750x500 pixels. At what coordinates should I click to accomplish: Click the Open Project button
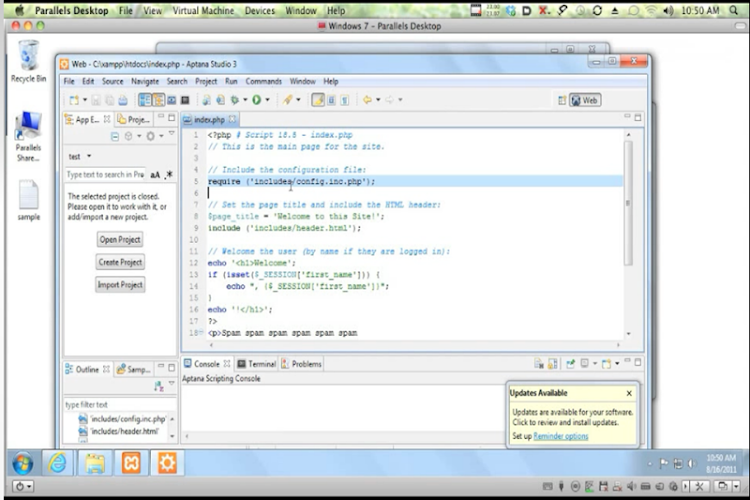pos(120,240)
